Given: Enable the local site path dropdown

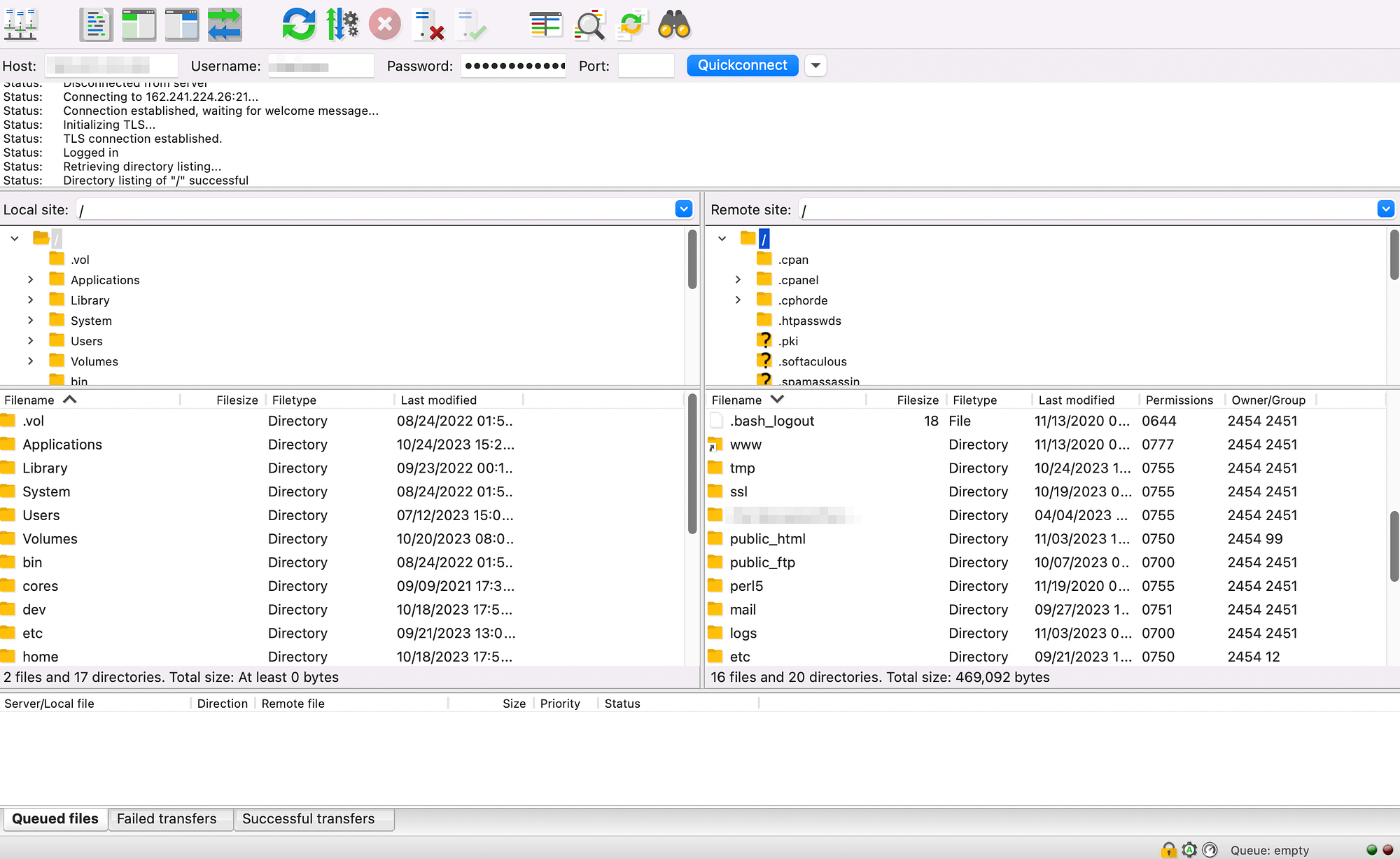Looking at the screenshot, I should pos(683,209).
